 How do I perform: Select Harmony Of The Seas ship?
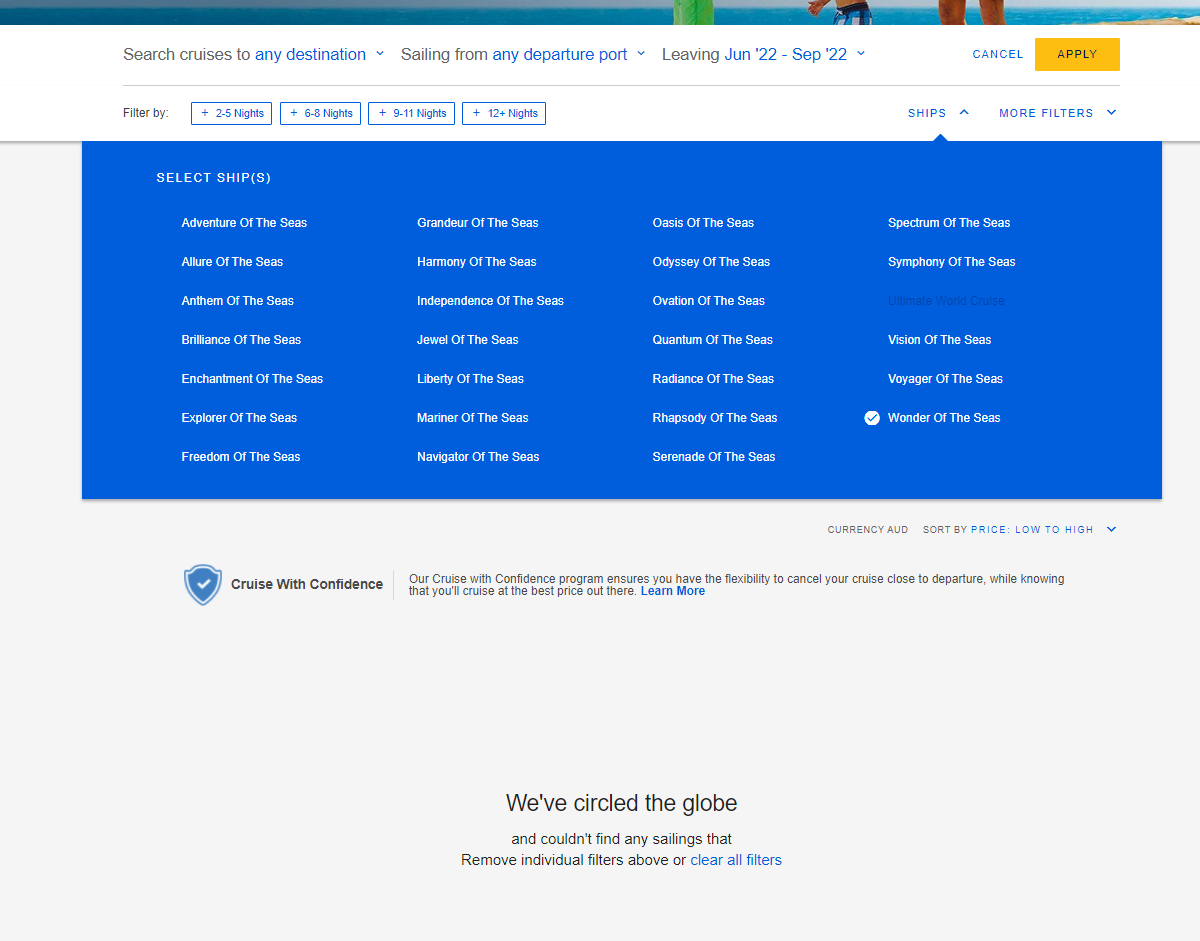(477, 262)
